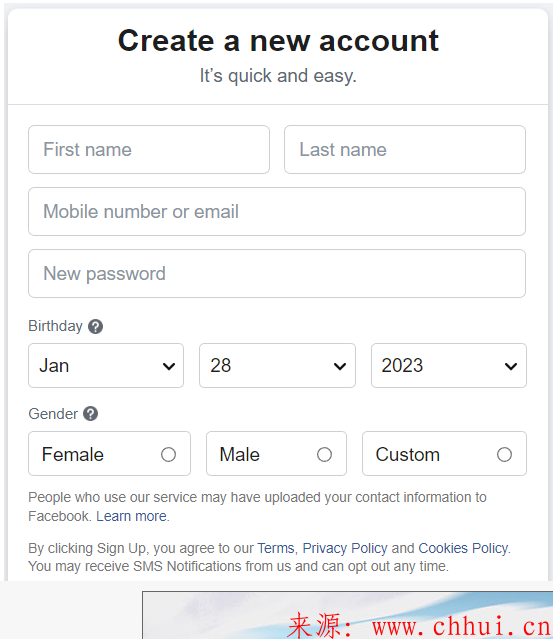This screenshot has width=553, height=639.
Task: Open the Cookies Policy link
Action: 463,548
